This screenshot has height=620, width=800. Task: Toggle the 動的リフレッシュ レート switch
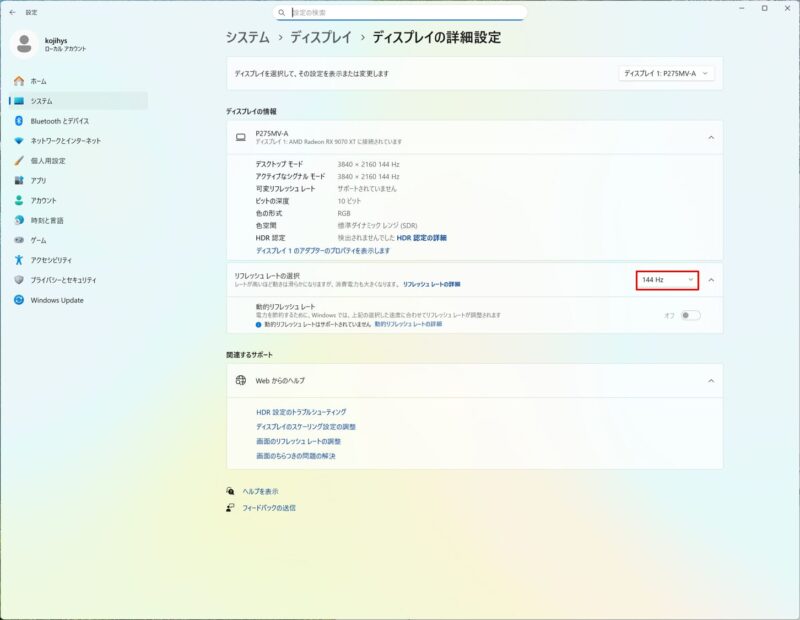click(x=691, y=315)
